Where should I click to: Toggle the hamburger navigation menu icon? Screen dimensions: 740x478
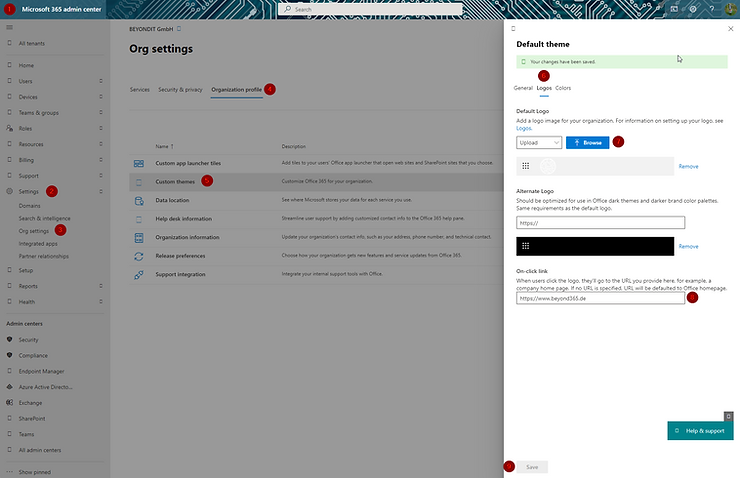coord(10,28)
